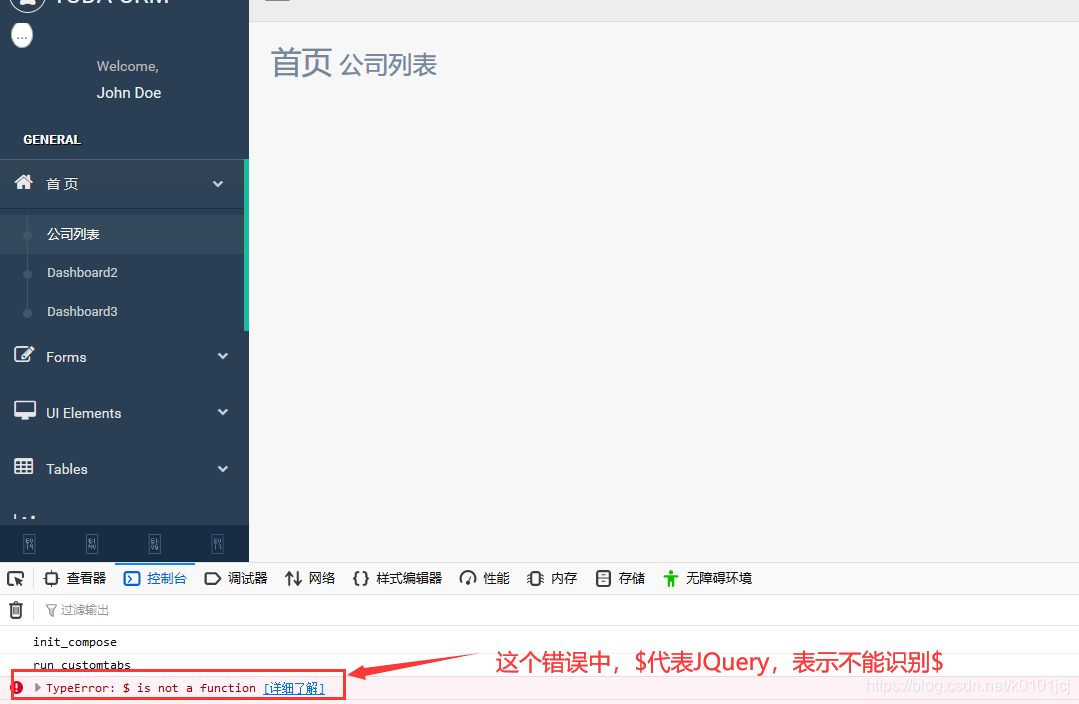Activate the element picker tool in DevTools
This screenshot has width=1079, height=704.
[x=15, y=578]
